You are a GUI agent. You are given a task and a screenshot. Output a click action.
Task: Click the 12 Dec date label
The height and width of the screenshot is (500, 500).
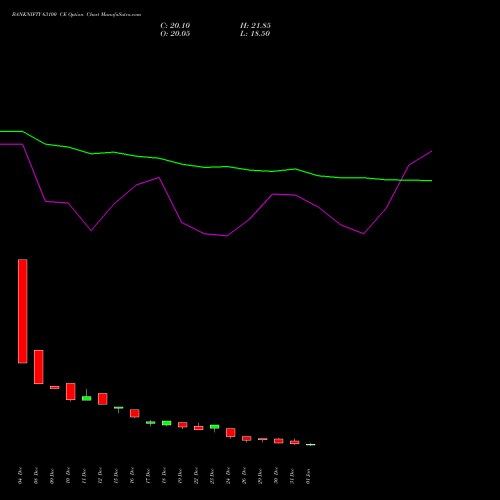100,476
